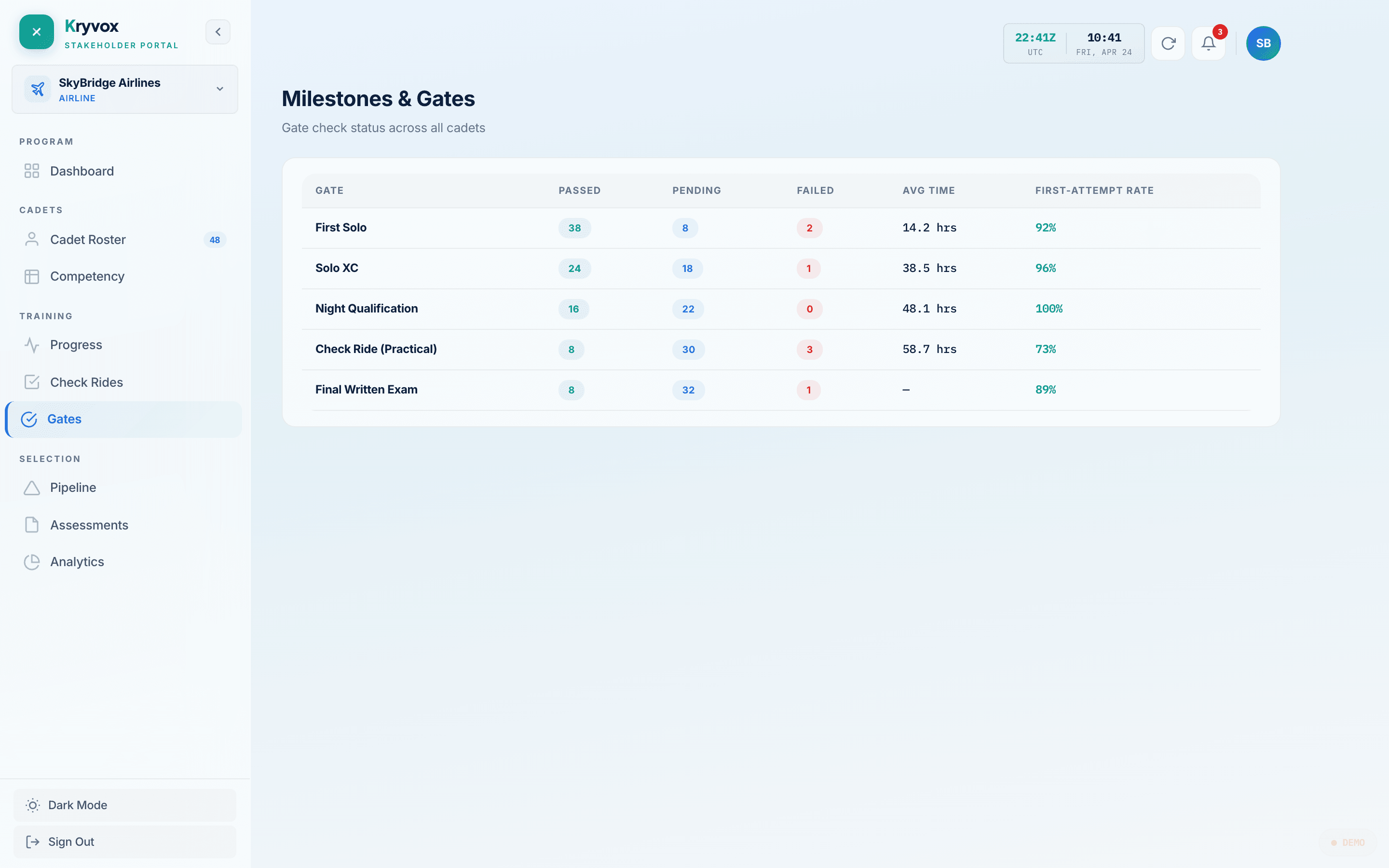Click the 48 badge on Cadet Roster
Viewport: 1389px width, 868px height.
point(215,240)
